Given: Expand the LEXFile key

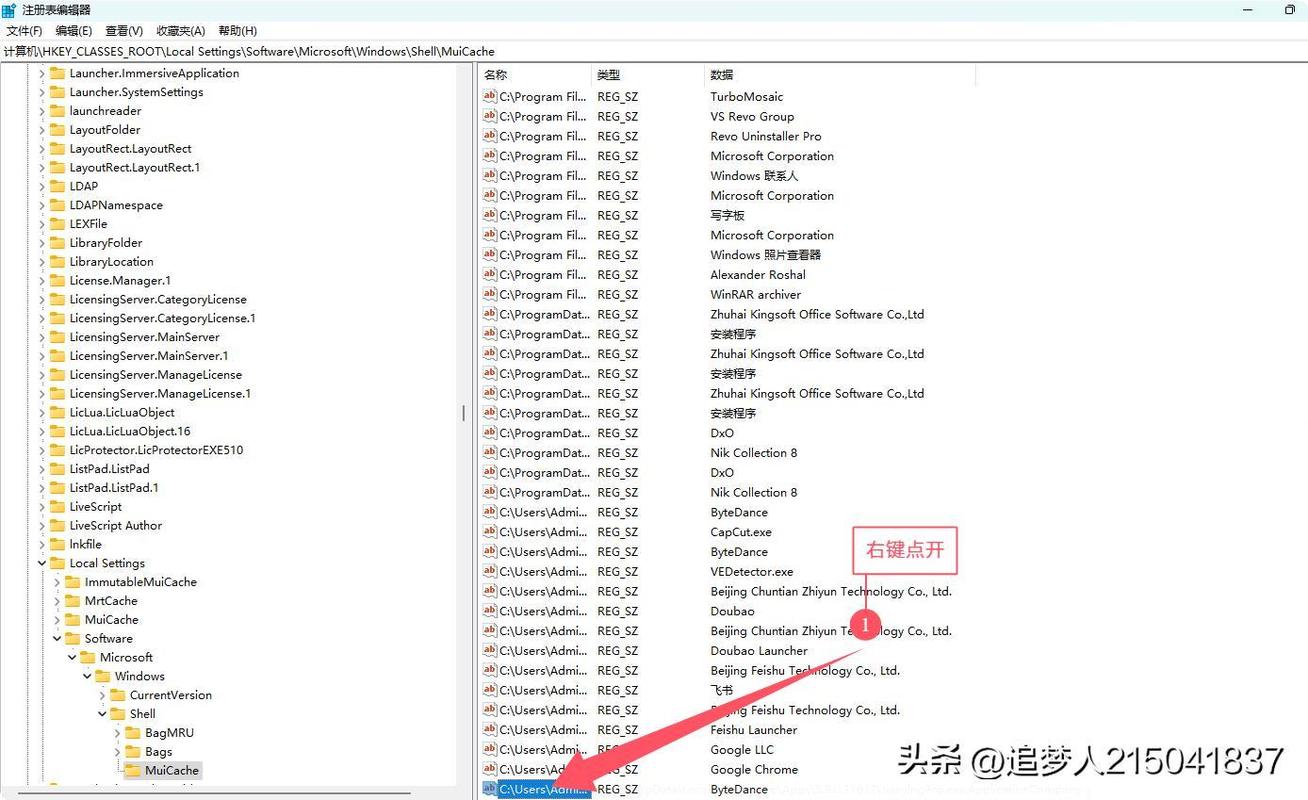Looking at the screenshot, I should coord(41,224).
